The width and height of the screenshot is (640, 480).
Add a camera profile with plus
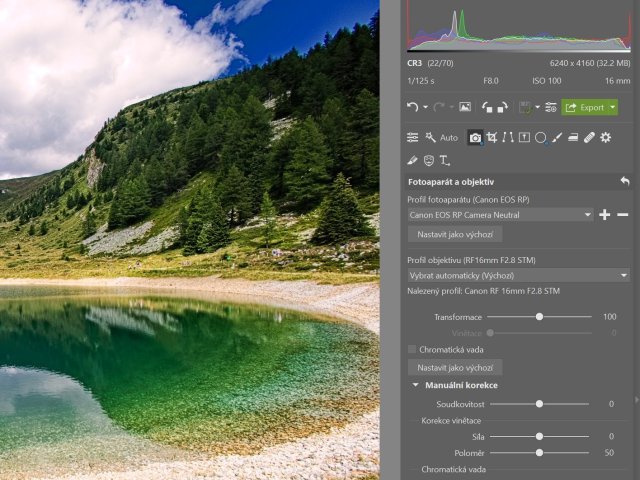pyautogui.click(x=604, y=215)
